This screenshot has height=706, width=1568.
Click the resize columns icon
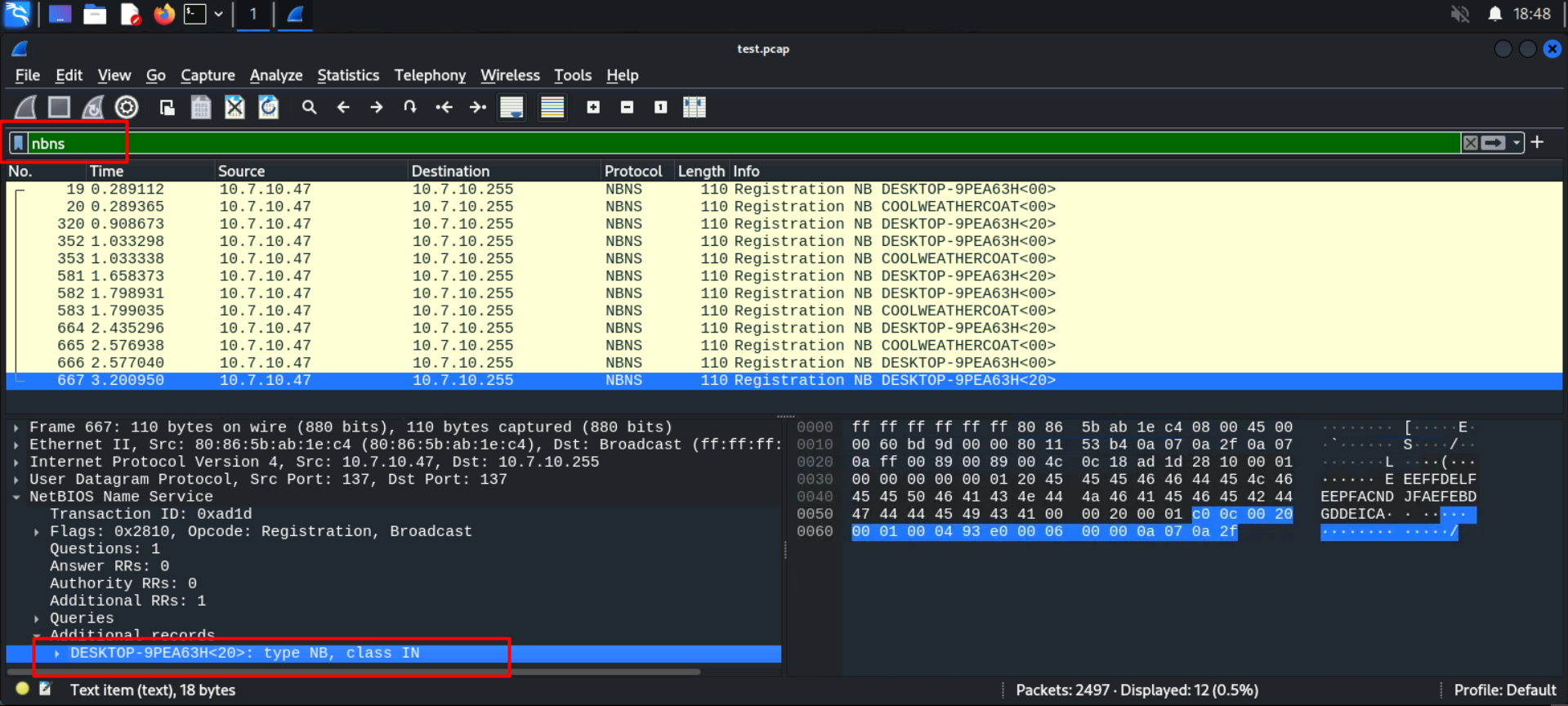694,107
